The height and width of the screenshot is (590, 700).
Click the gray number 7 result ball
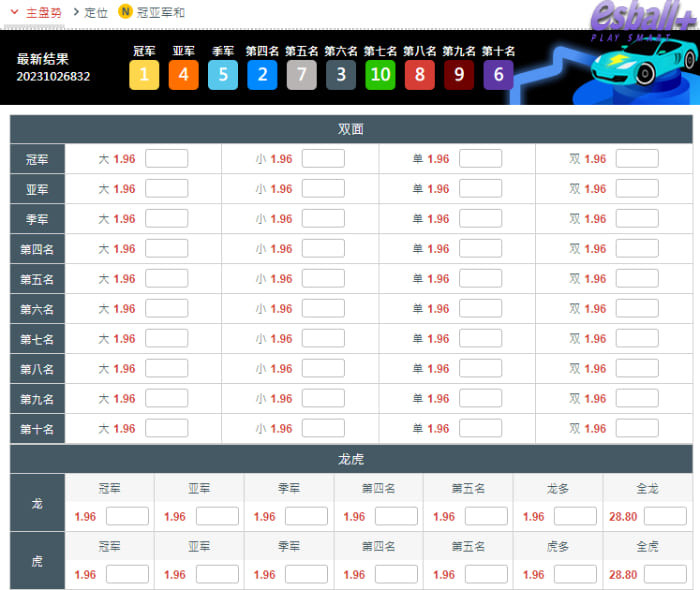tap(301, 75)
